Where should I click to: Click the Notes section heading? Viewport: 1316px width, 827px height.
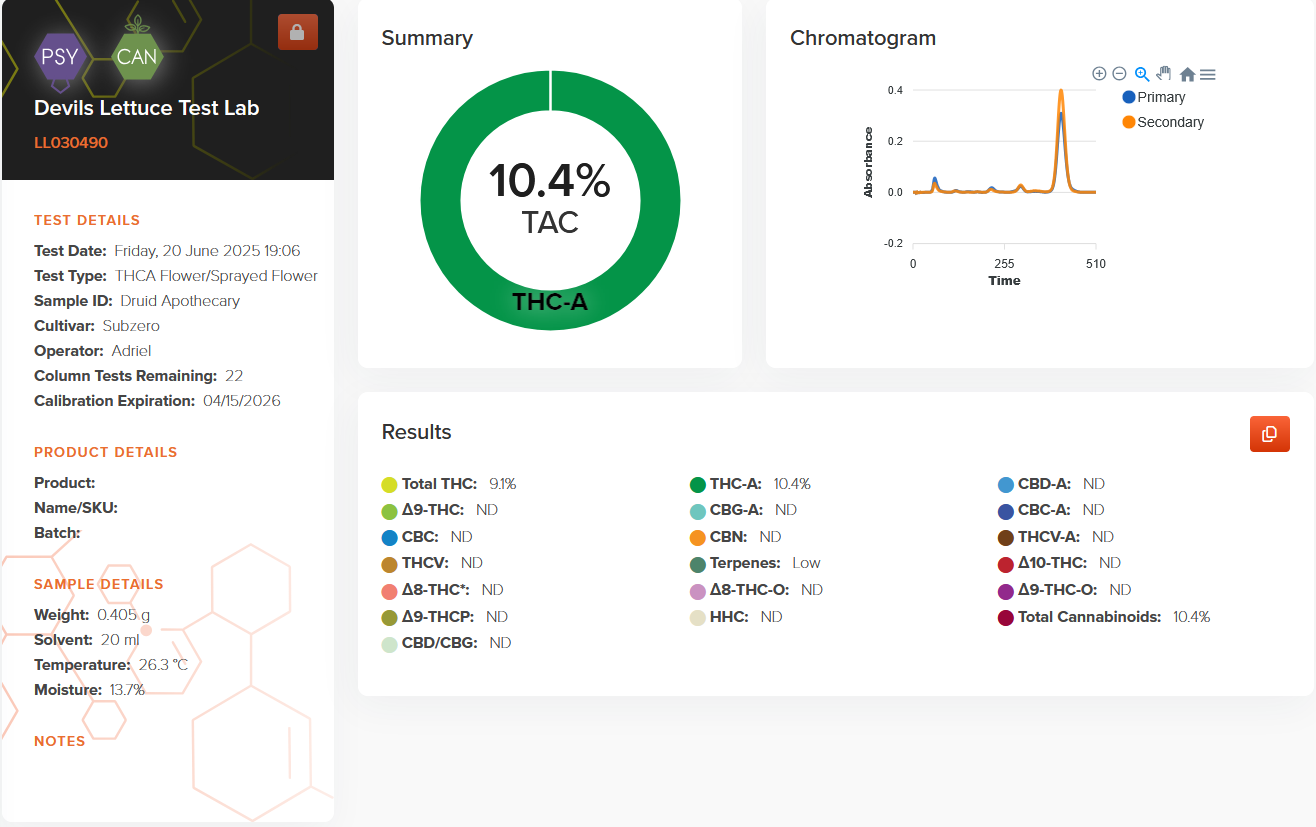tap(59, 741)
